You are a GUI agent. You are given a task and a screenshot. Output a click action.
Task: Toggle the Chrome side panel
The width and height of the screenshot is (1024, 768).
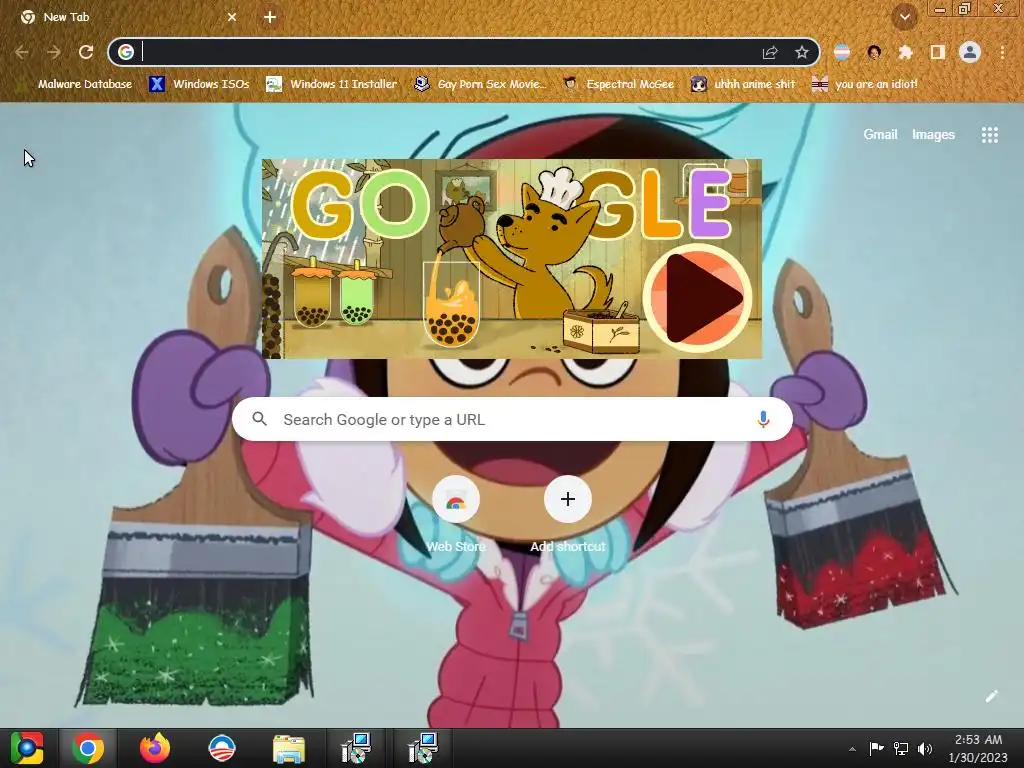tap(937, 52)
